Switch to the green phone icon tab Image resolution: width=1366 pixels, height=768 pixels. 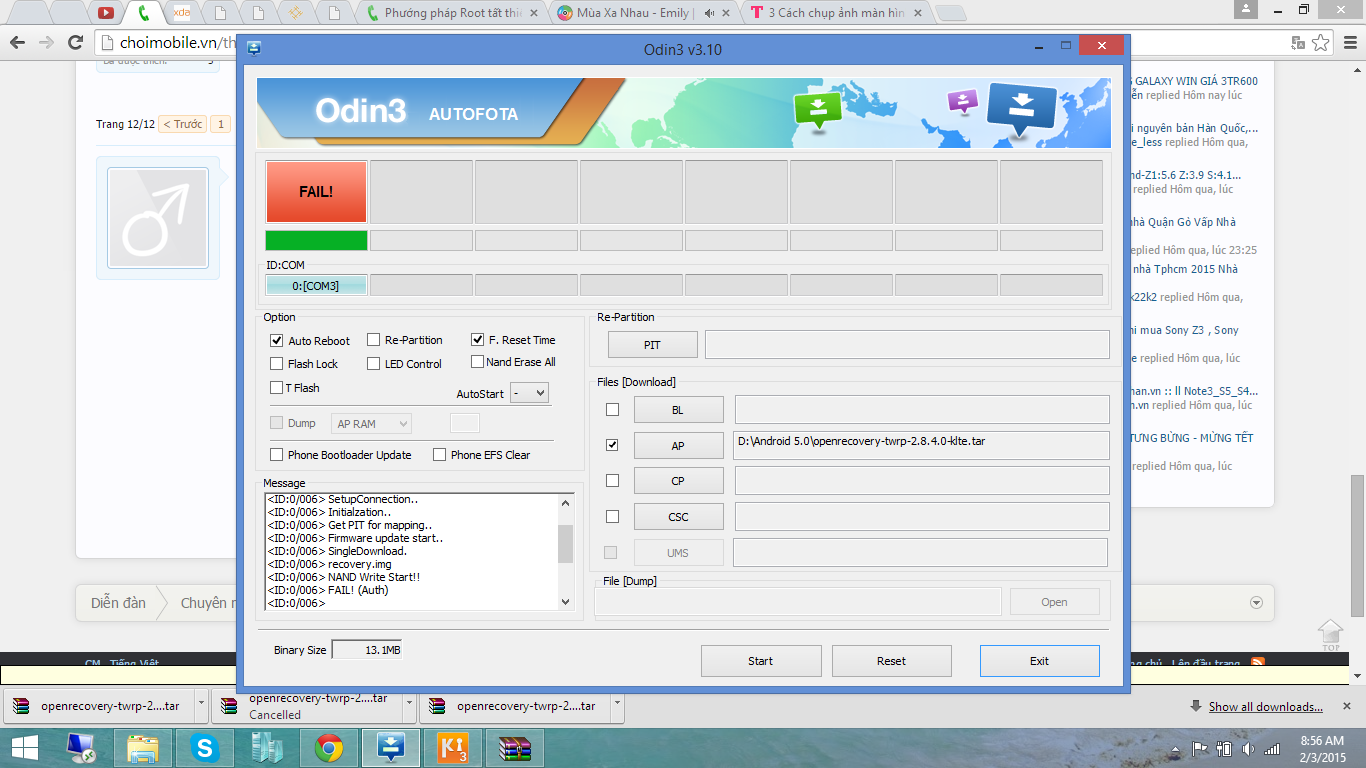coord(143,13)
